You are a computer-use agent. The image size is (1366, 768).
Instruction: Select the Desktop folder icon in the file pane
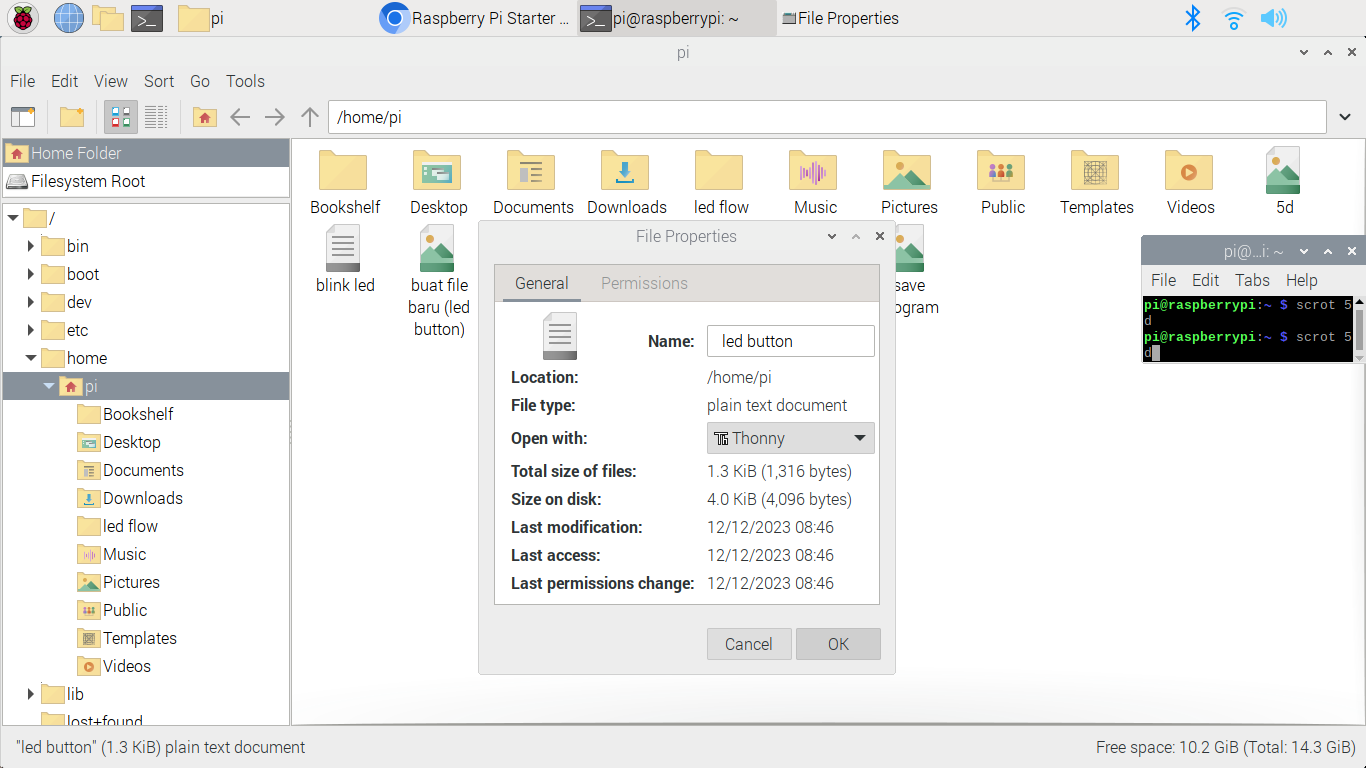pyautogui.click(x=438, y=171)
